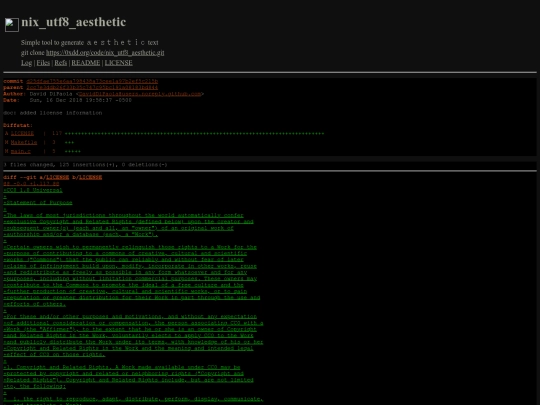Click the '+Statement of Purpose' diff line
The image size is (540, 405).
(38, 202)
